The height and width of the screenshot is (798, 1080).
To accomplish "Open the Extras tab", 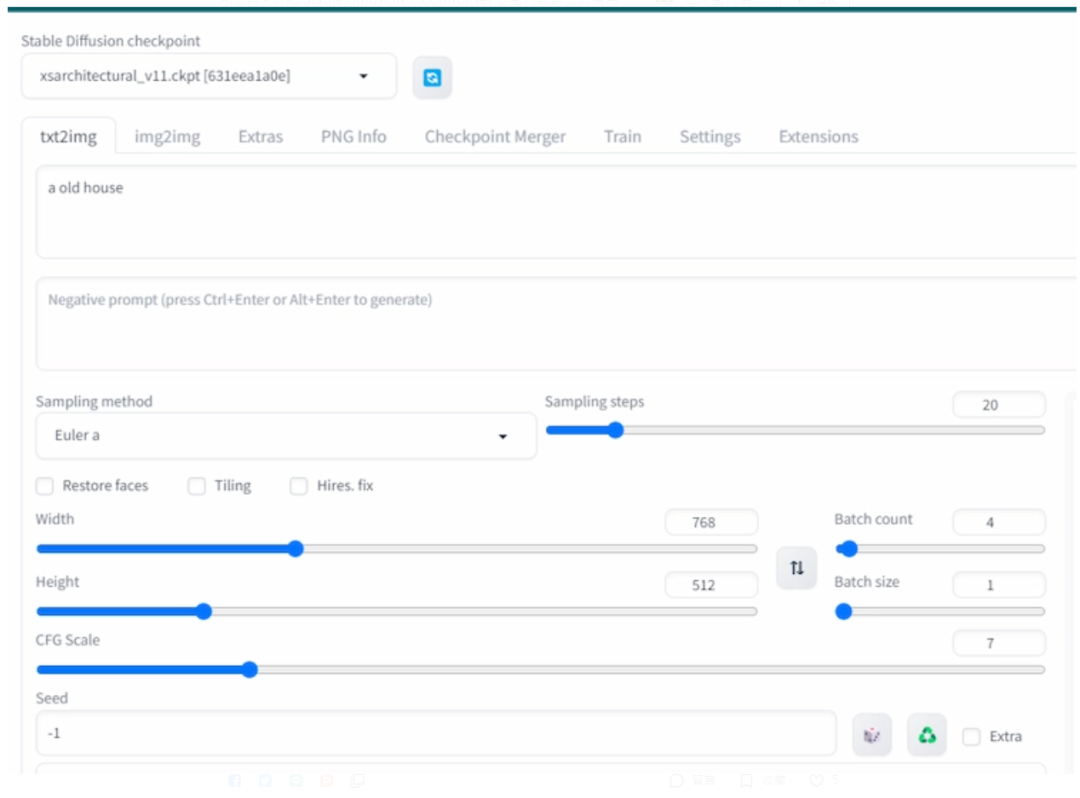I will (260, 136).
